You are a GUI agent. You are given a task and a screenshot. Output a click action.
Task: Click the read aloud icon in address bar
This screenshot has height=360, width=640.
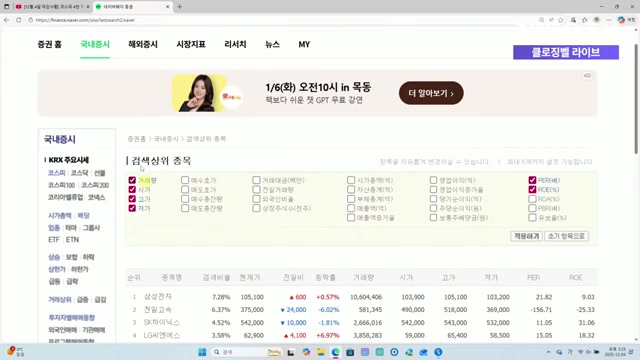coord(551,20)
